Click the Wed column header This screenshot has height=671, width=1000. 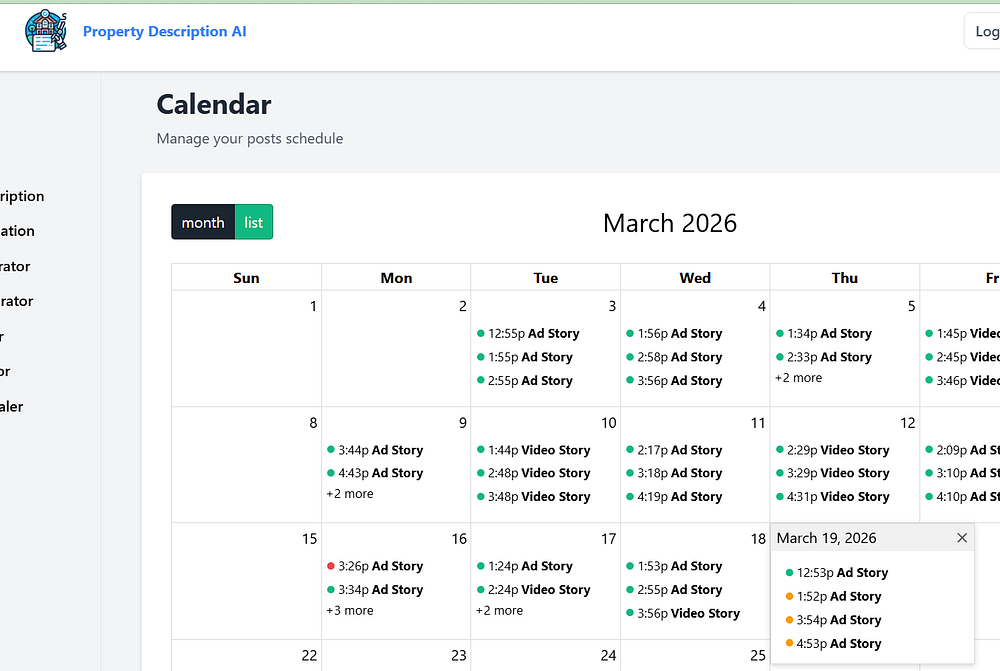tap(695, 278)
